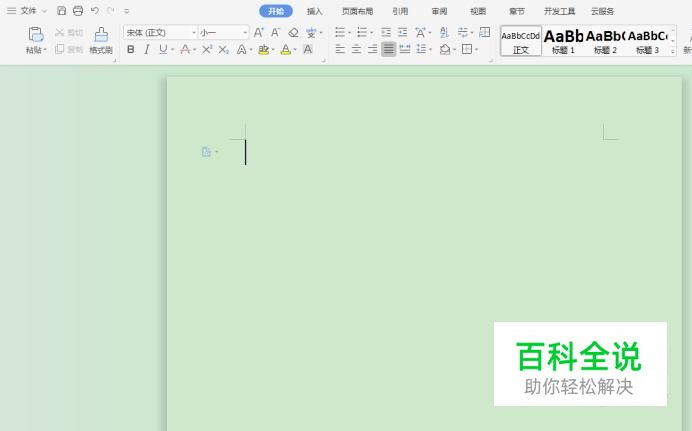This screenshot has height=431, width=692.
Task: Apply the 正文 style
Action: (x=521, y=41)
